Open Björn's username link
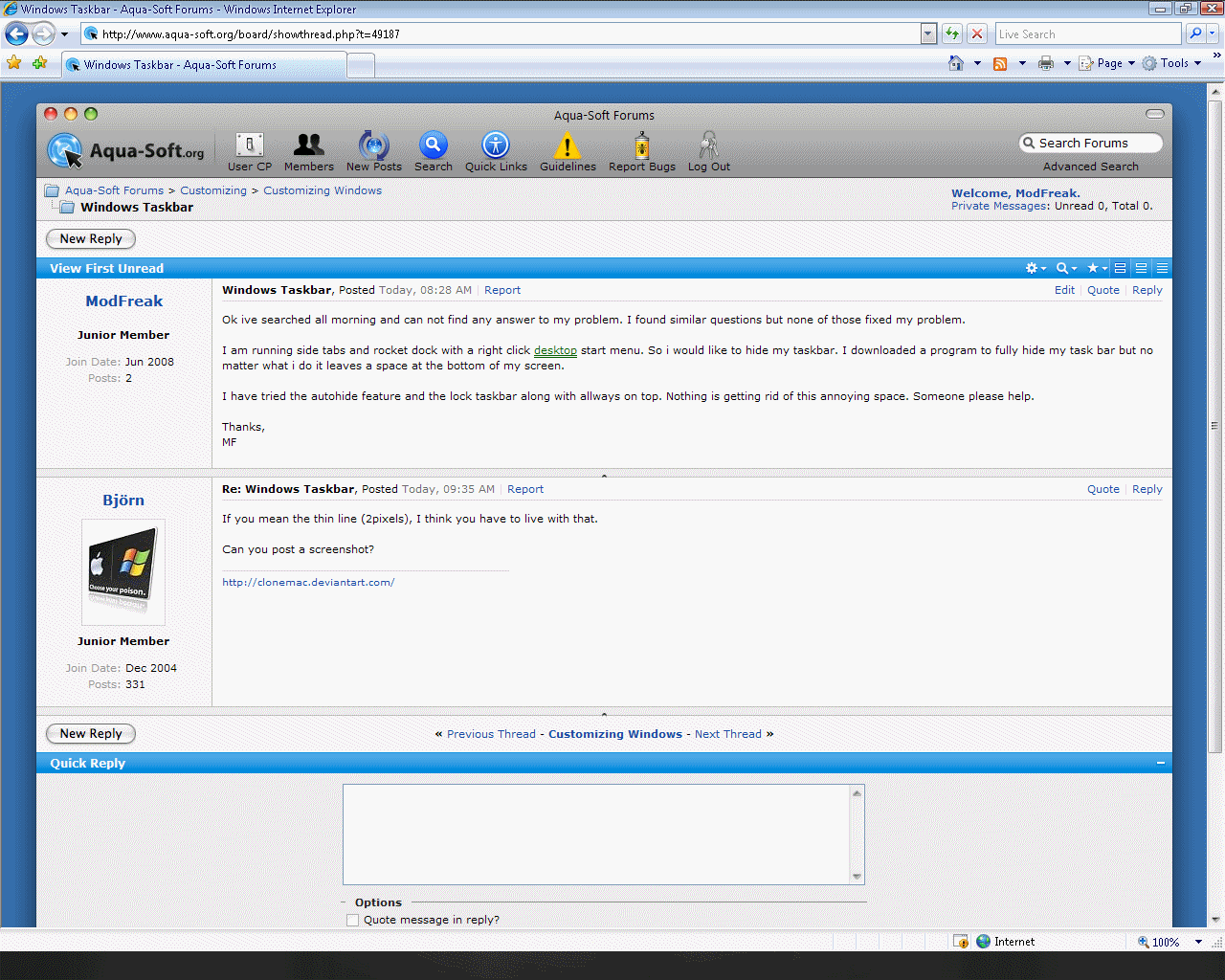Image resolution: width=1225 pixels, height=980 pixels. [123, 501]
